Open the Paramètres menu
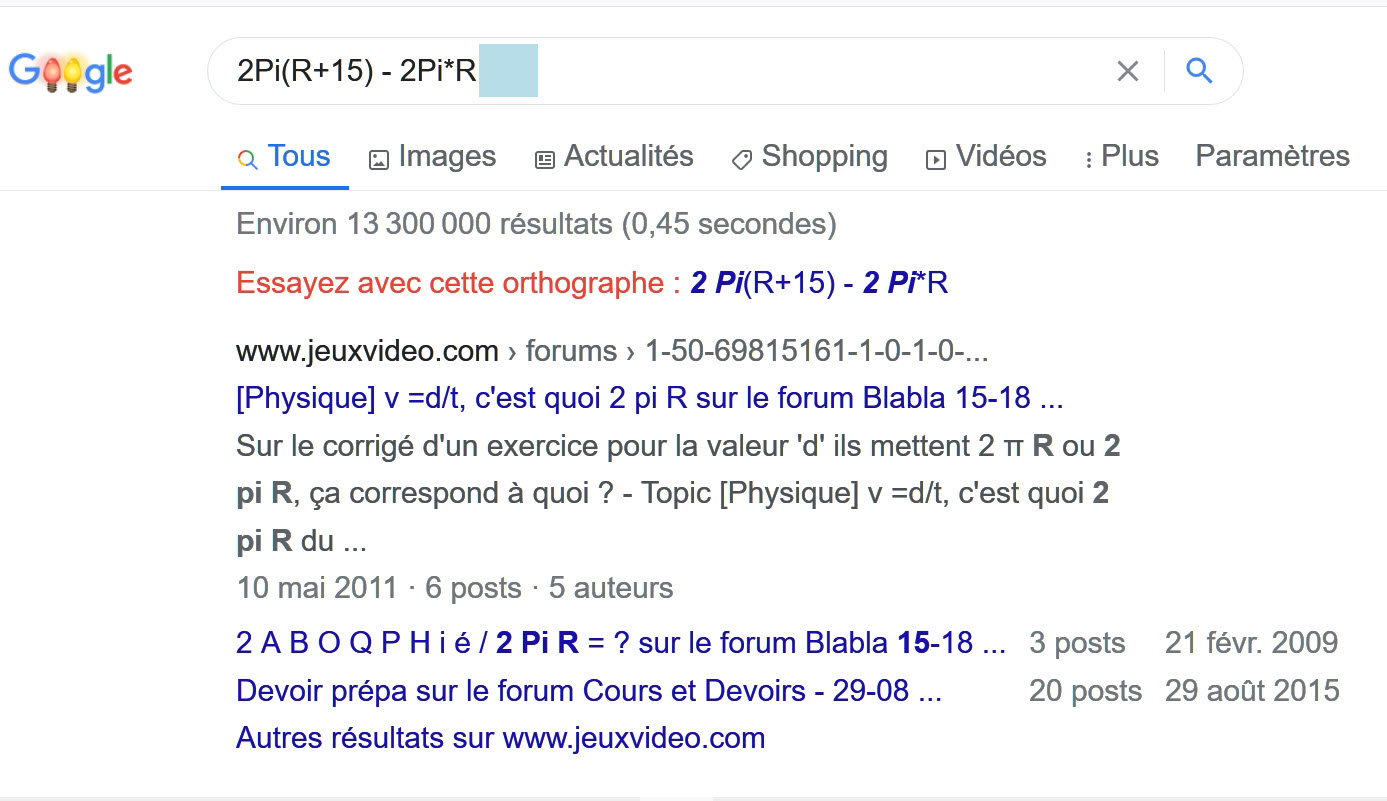Viewport: 1387px width, 801px height. pos(1272,157)
